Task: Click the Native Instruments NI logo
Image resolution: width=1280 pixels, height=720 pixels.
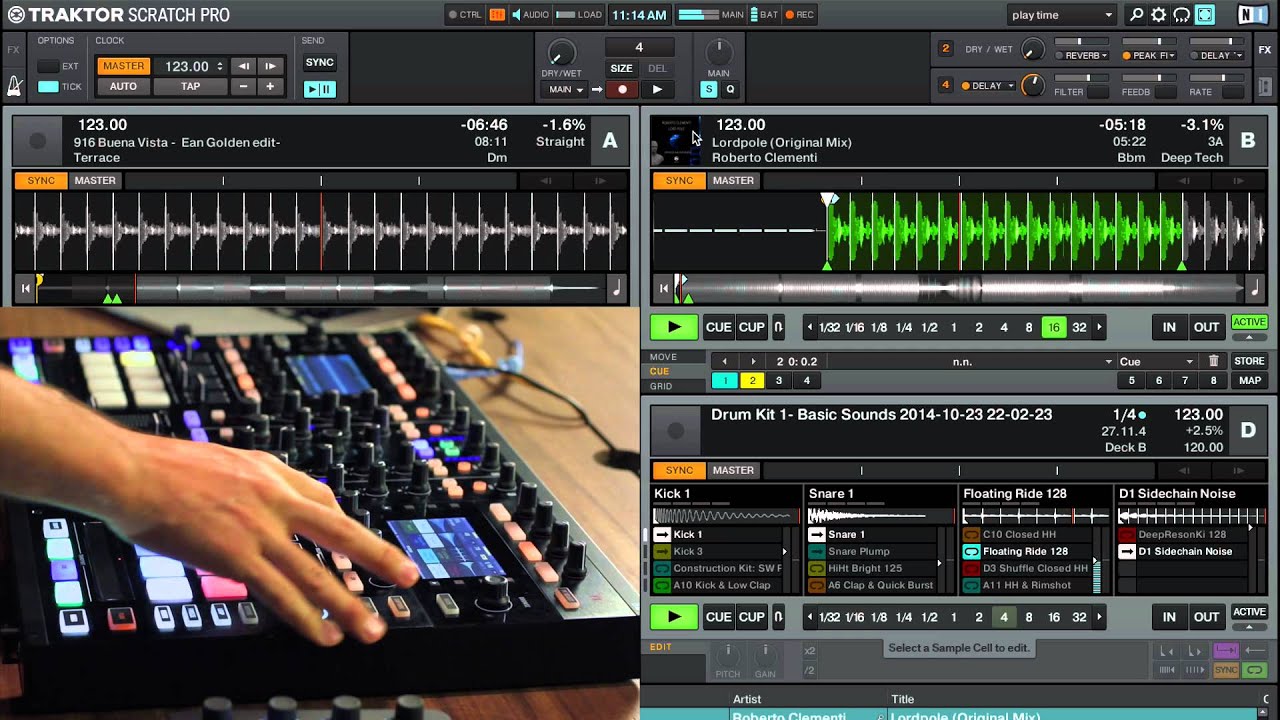Action: pyautogui.click(x=1251, y=15)
